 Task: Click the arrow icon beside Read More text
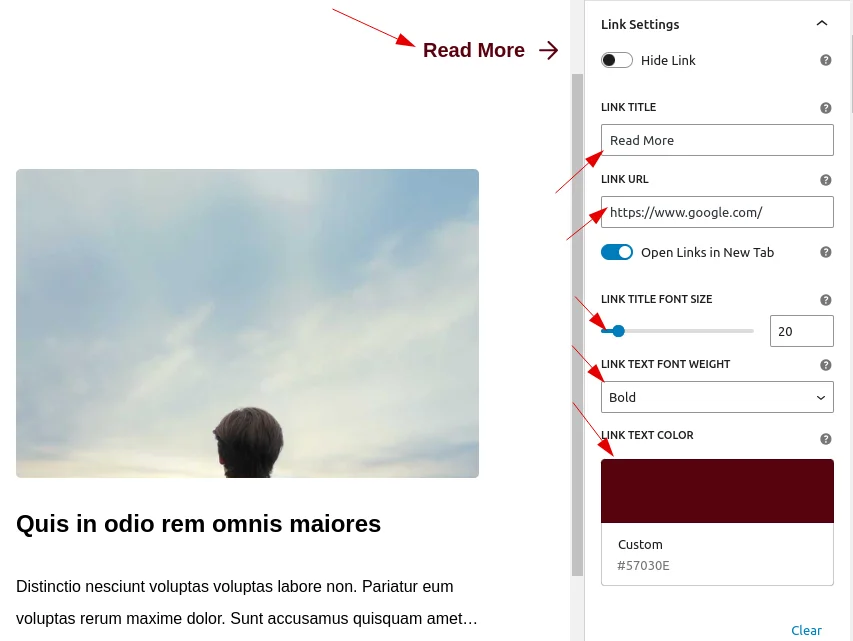tap(548, 50)
